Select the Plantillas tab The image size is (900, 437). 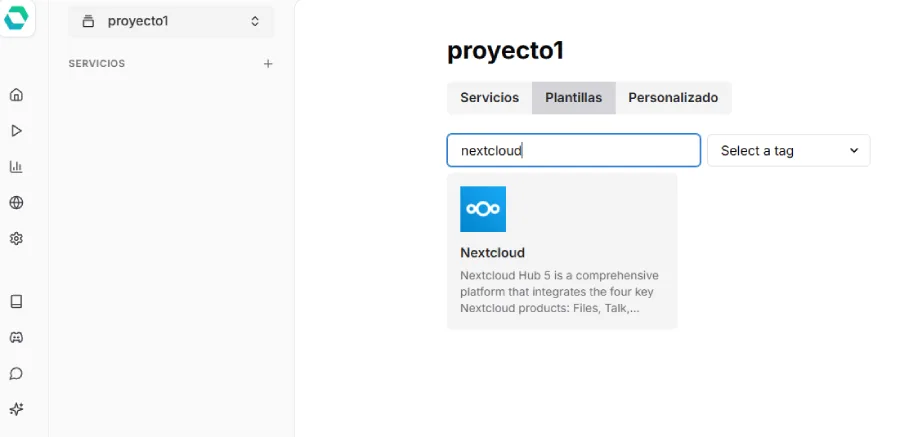click(x=573, y=98)
